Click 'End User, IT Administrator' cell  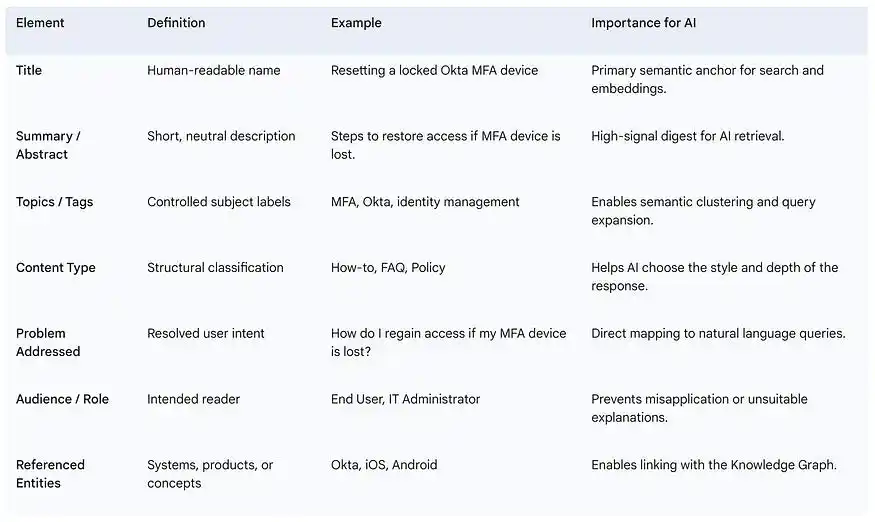click(405, 399)
